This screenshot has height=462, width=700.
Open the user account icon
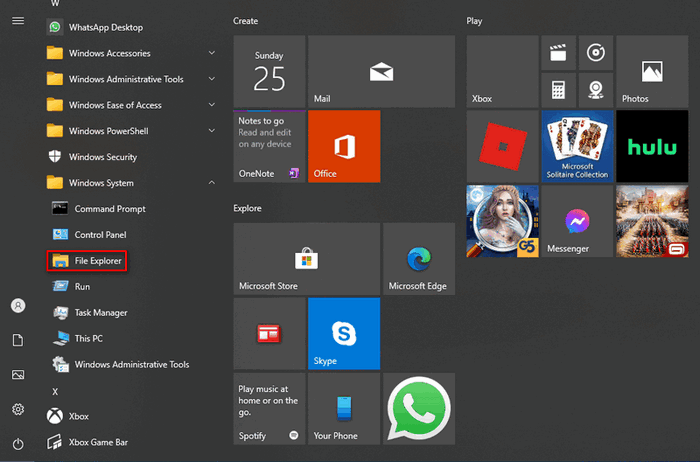18,306
